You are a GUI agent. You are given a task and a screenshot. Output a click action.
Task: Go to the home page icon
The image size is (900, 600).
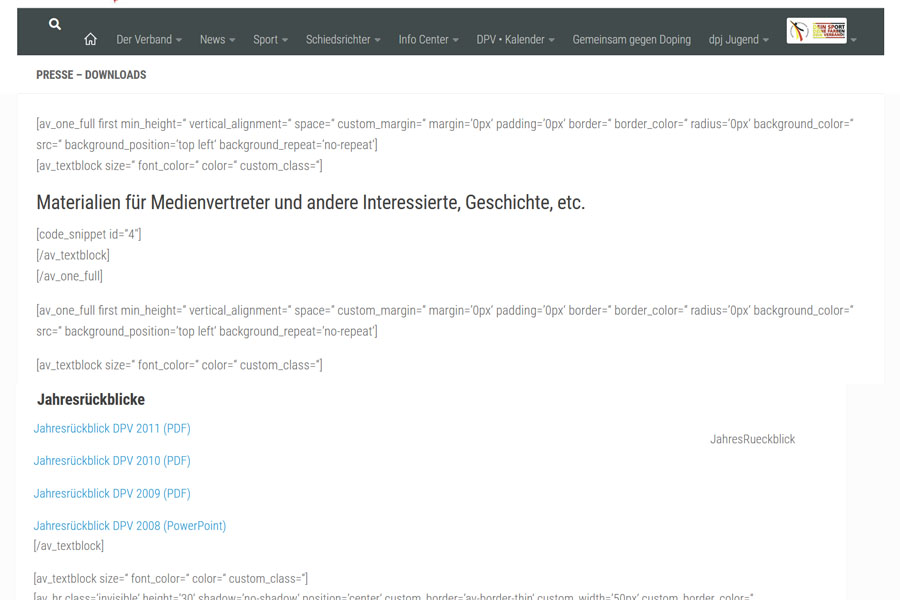(x=90, y=40)
